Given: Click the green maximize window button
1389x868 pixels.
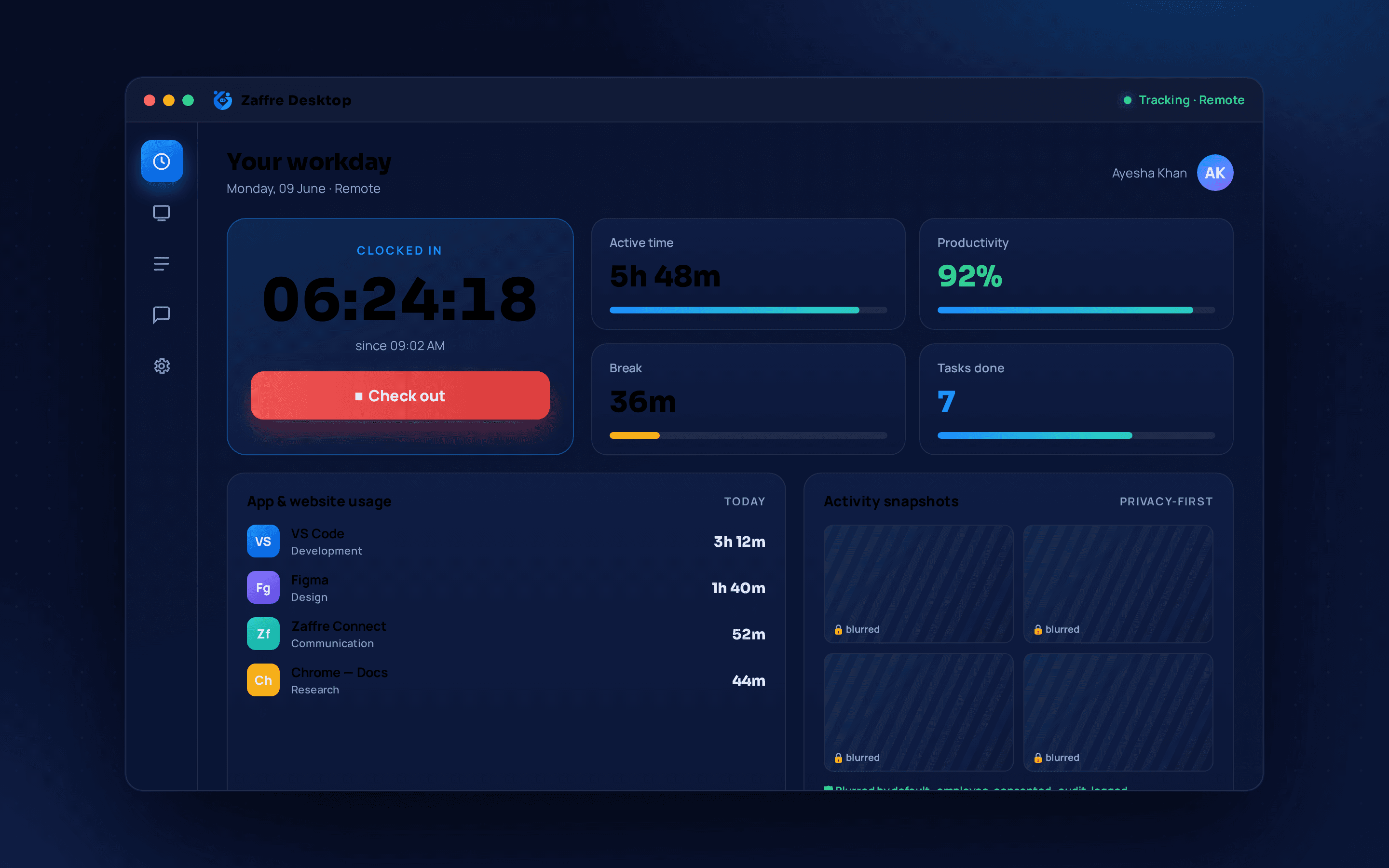Looking at the screenshot, I should [188, 100].
